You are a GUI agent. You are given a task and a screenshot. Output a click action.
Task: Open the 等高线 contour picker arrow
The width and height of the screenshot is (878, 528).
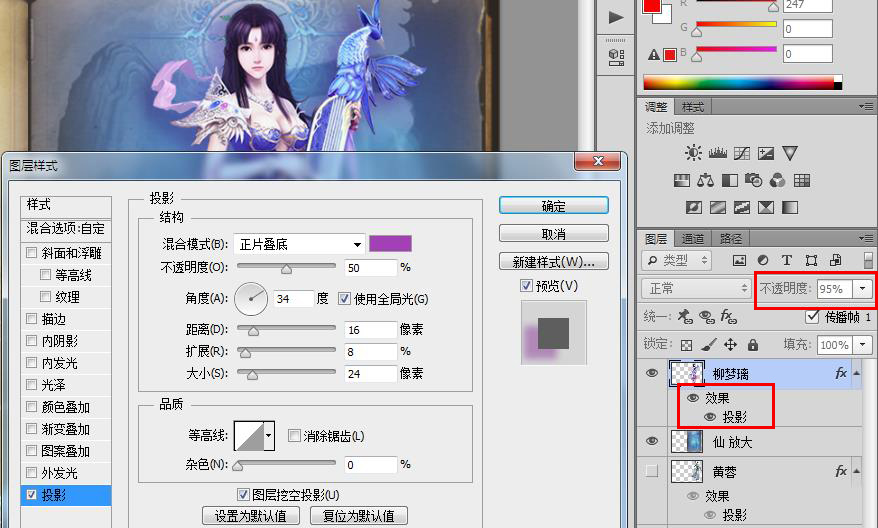coord(269,435)
